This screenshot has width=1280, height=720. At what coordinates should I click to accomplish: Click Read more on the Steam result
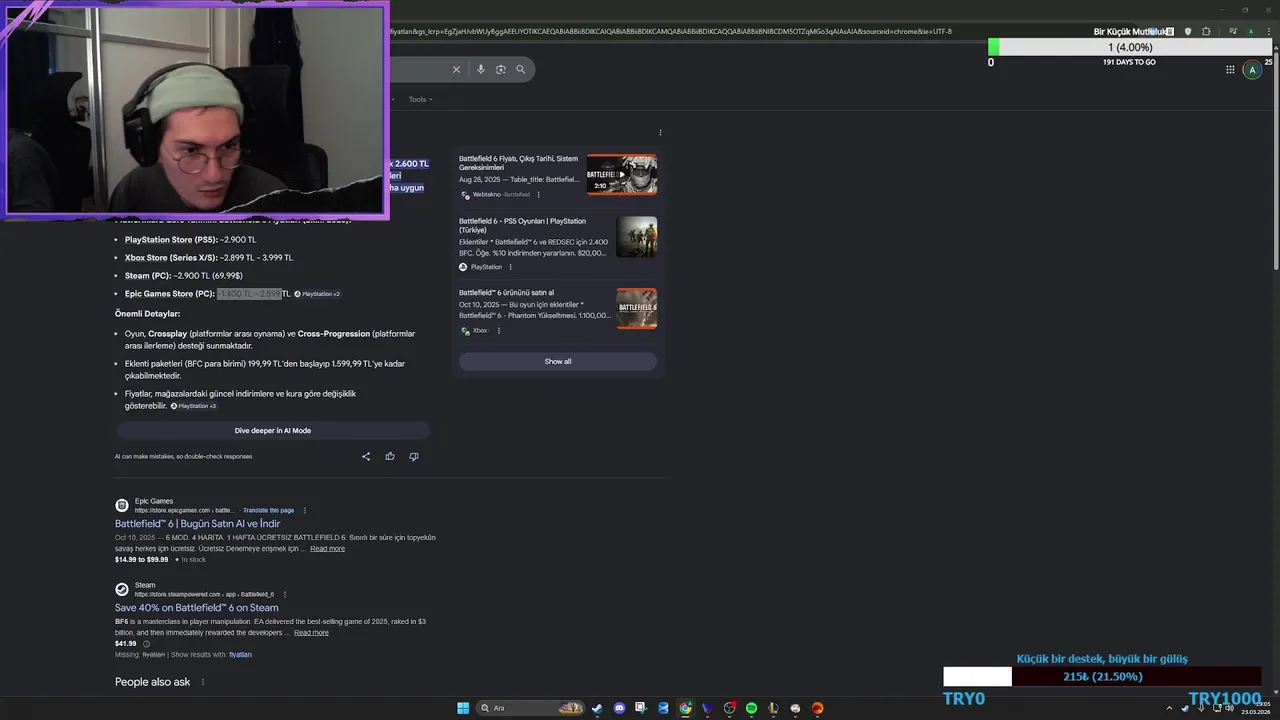point(311,632)
